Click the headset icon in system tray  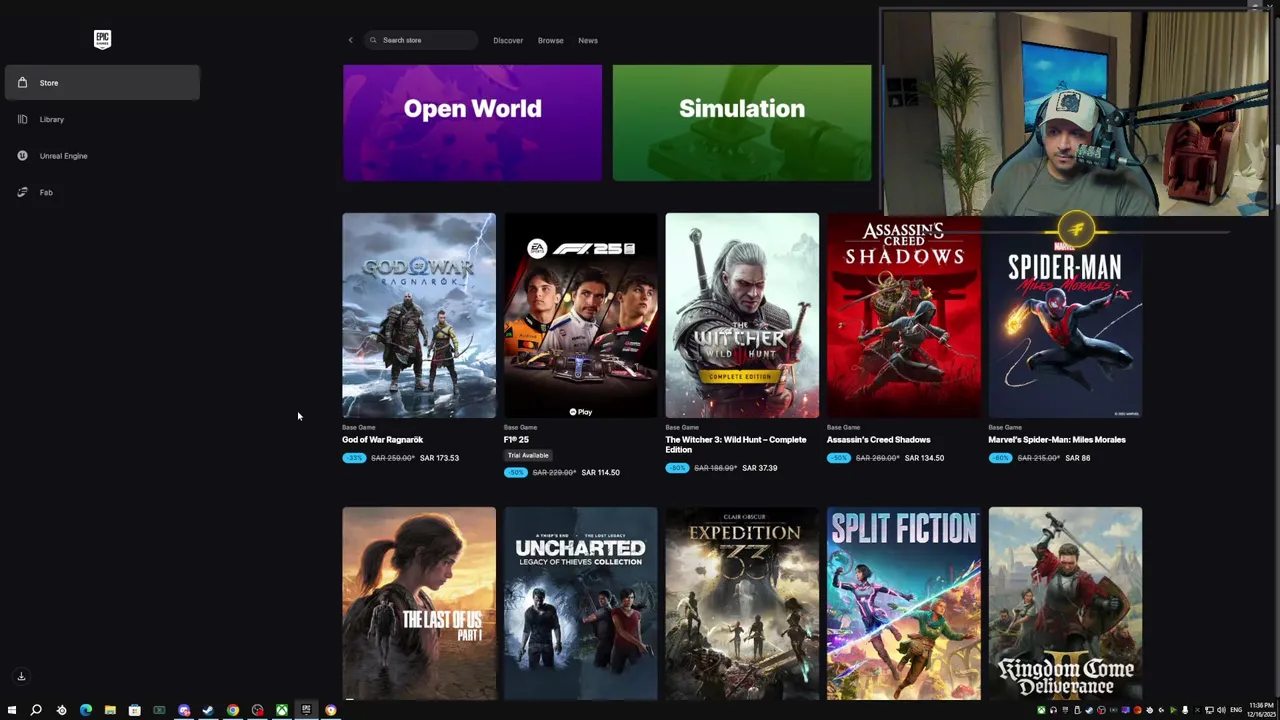[1053, 710]
